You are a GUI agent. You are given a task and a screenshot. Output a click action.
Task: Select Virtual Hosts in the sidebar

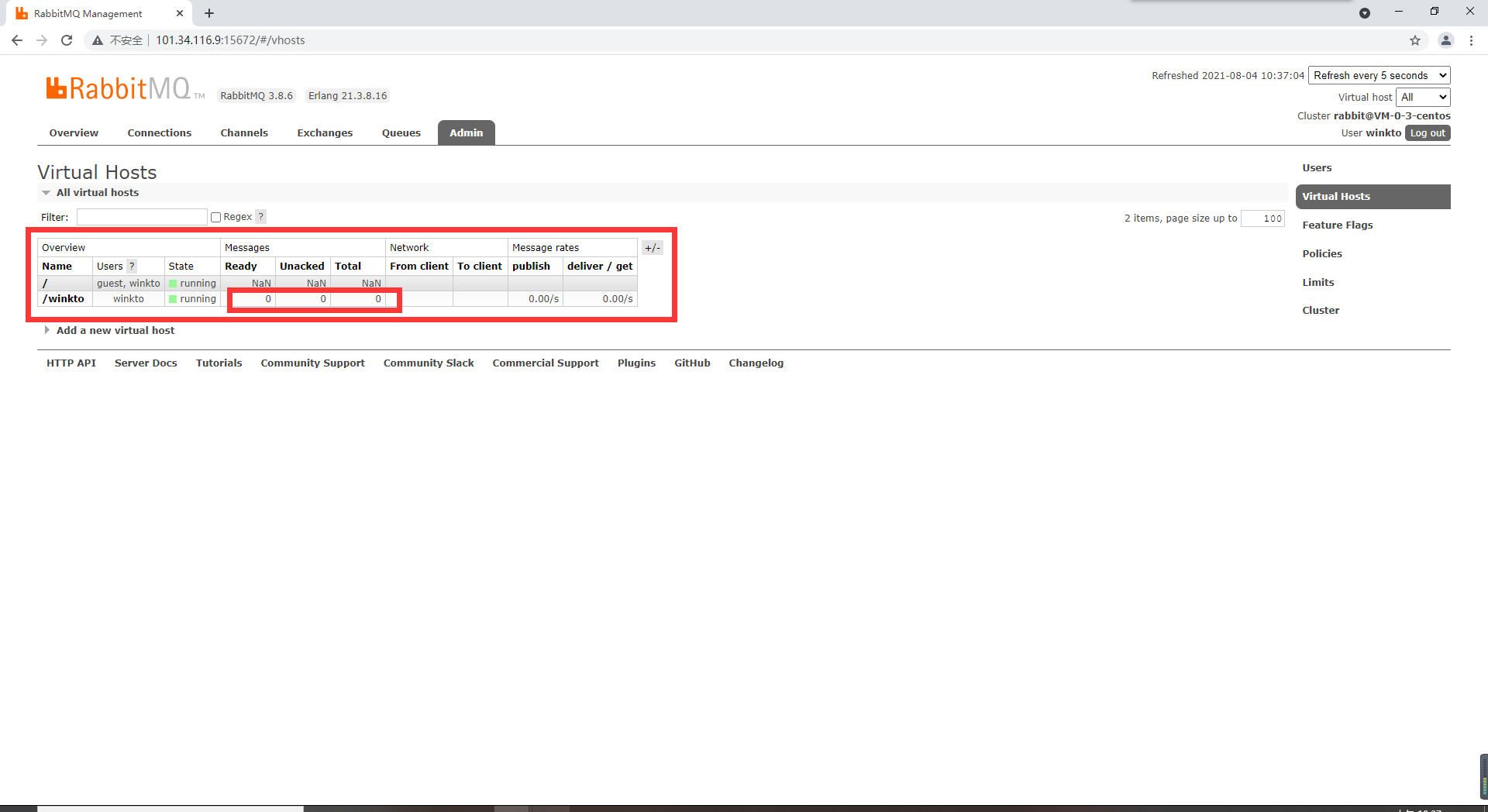point(1373,196)
